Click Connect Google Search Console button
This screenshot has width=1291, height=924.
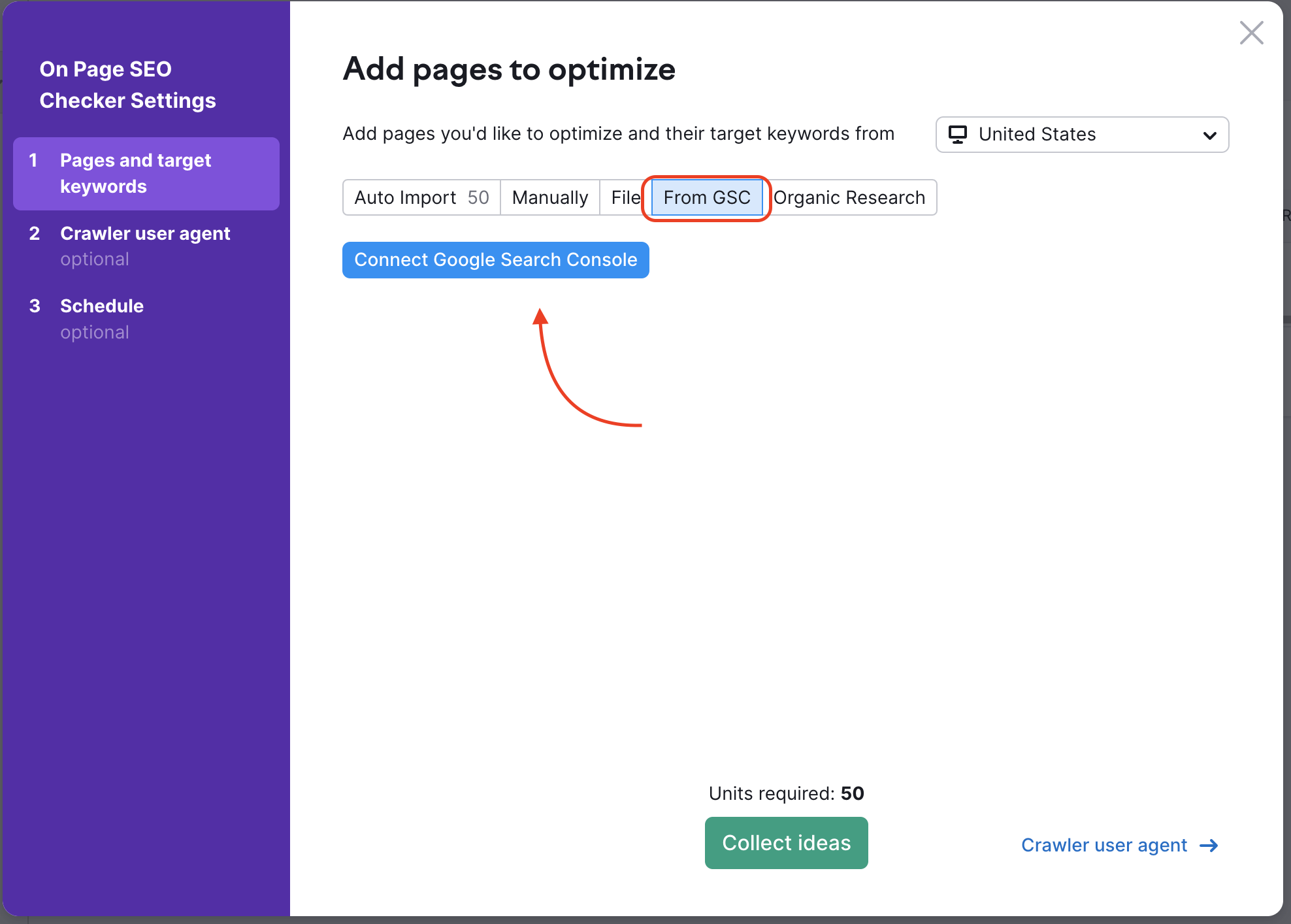click(x=496, y=260)
